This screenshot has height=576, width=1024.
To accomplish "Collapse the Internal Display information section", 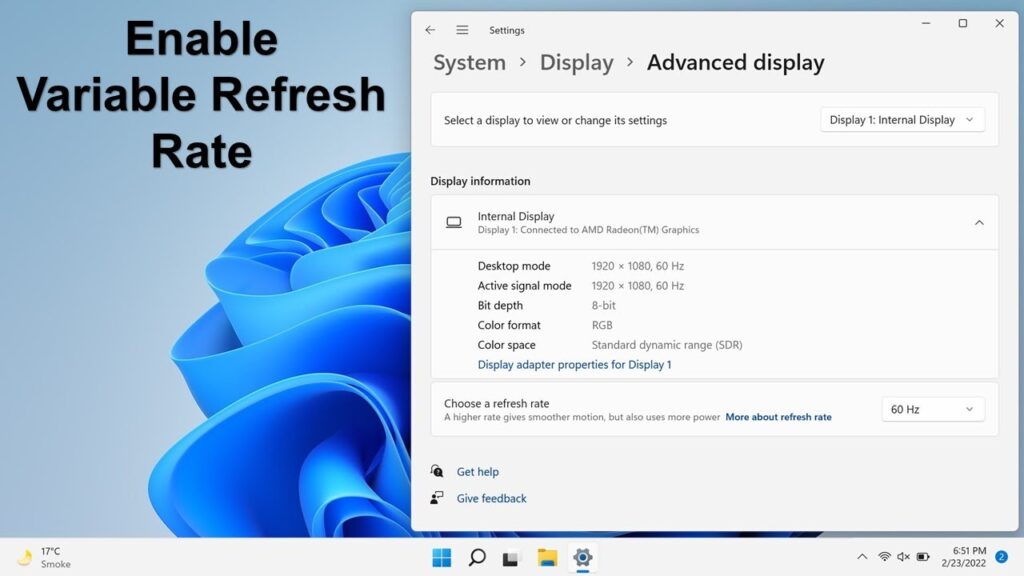I will click(979, 223).
